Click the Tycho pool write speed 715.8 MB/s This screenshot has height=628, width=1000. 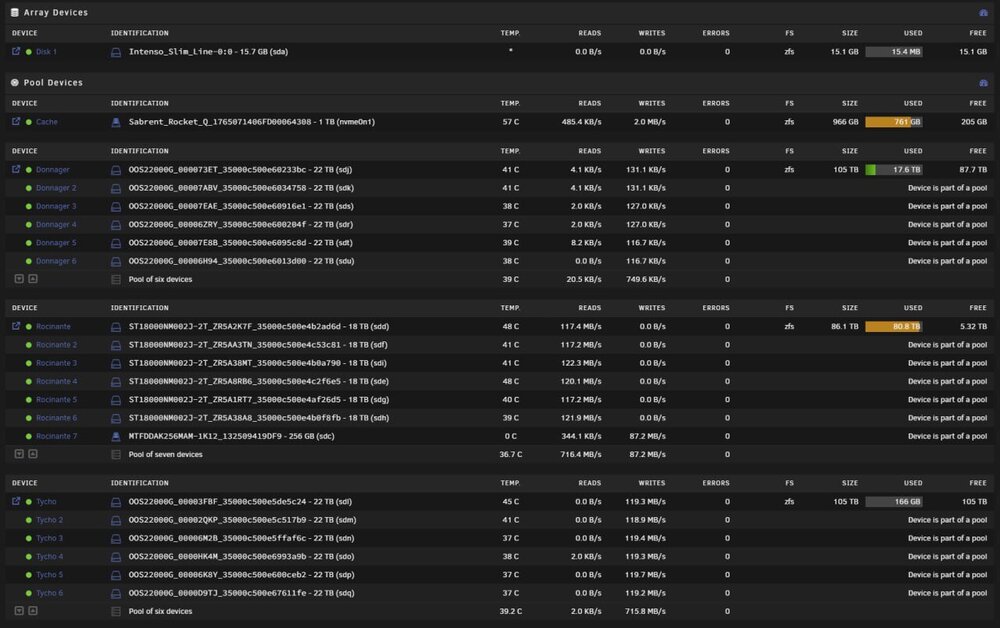click(645, 611)
